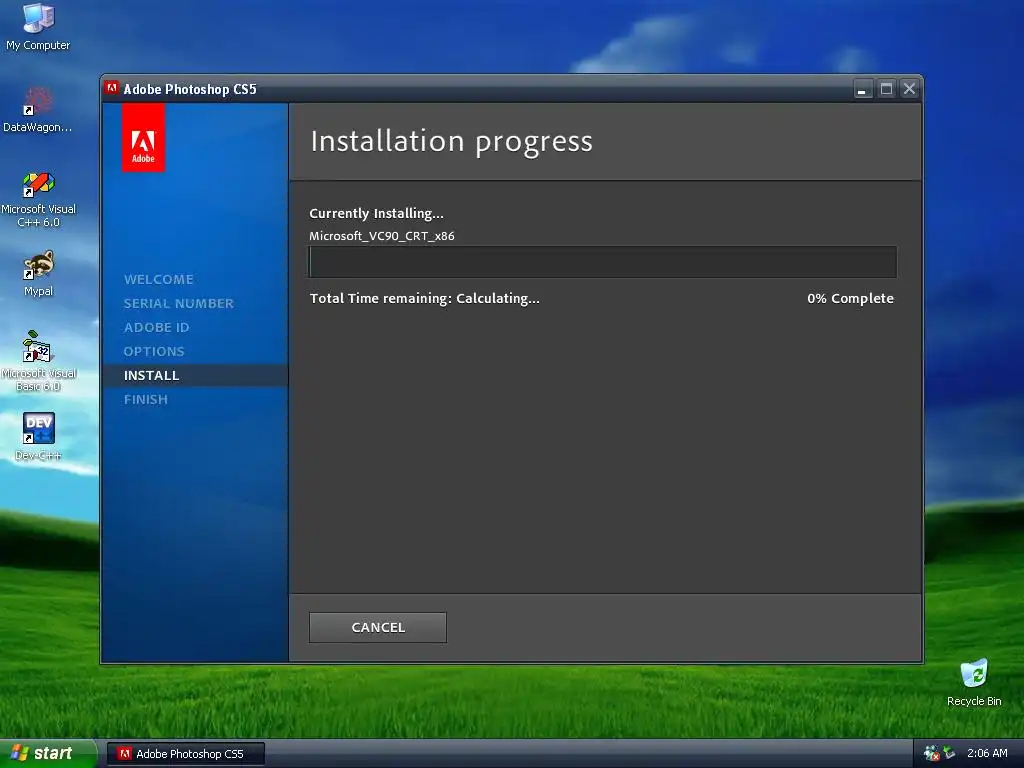The image size is (1024, 768).
Task: Open the Windows start menu
Action: tap(48, 753)
